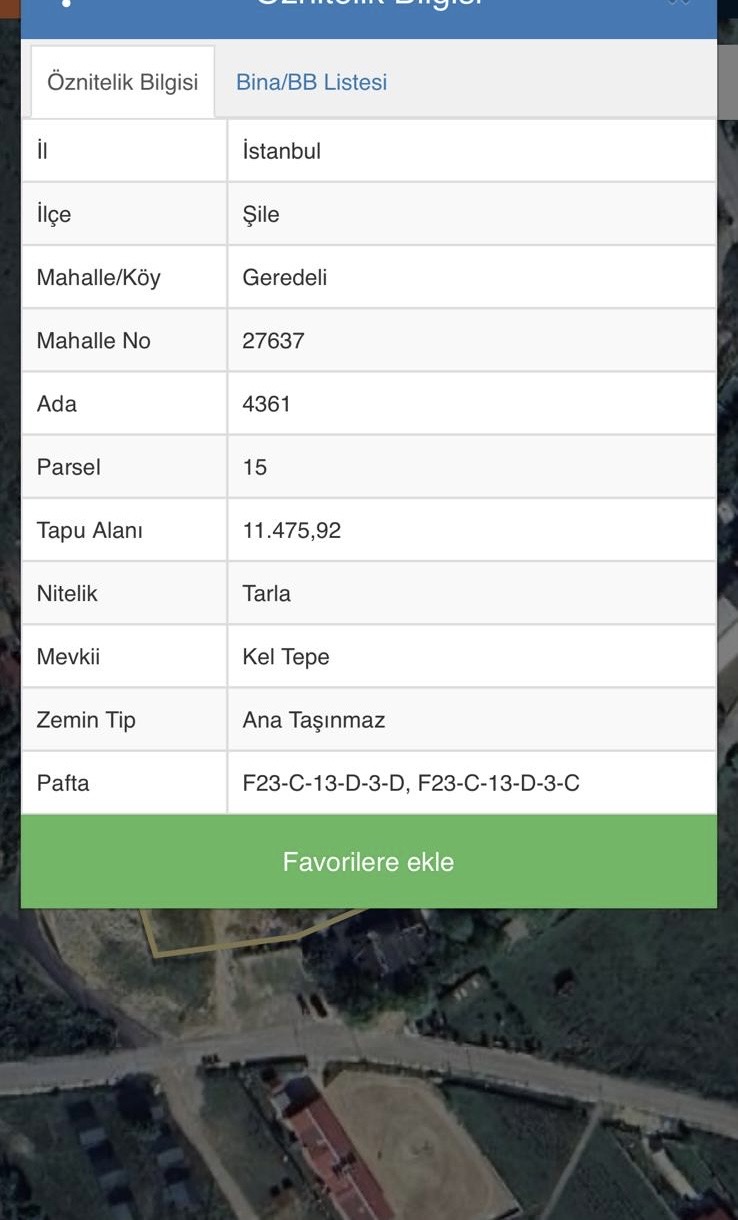Click the Ada number 4361
Viewport: 738px width, 1220px height.
point(266,404)
